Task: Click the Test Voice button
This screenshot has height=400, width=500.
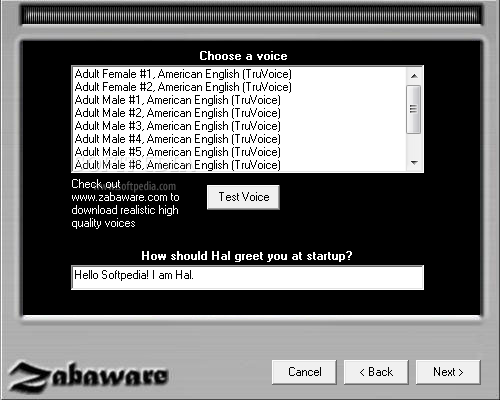Action: point(243,197)
